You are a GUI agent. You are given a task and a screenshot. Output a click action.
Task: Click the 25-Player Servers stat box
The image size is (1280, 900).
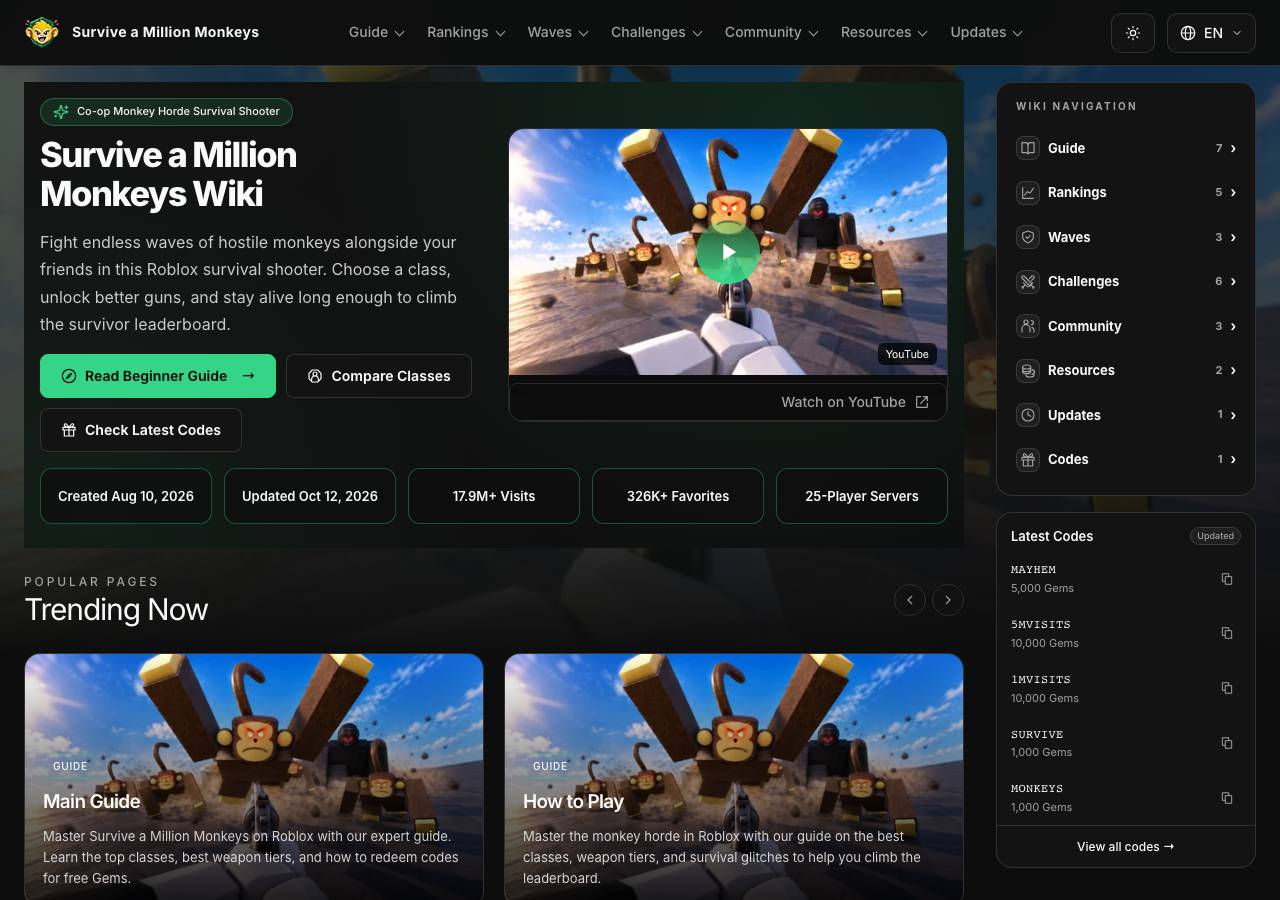(862, 496)
